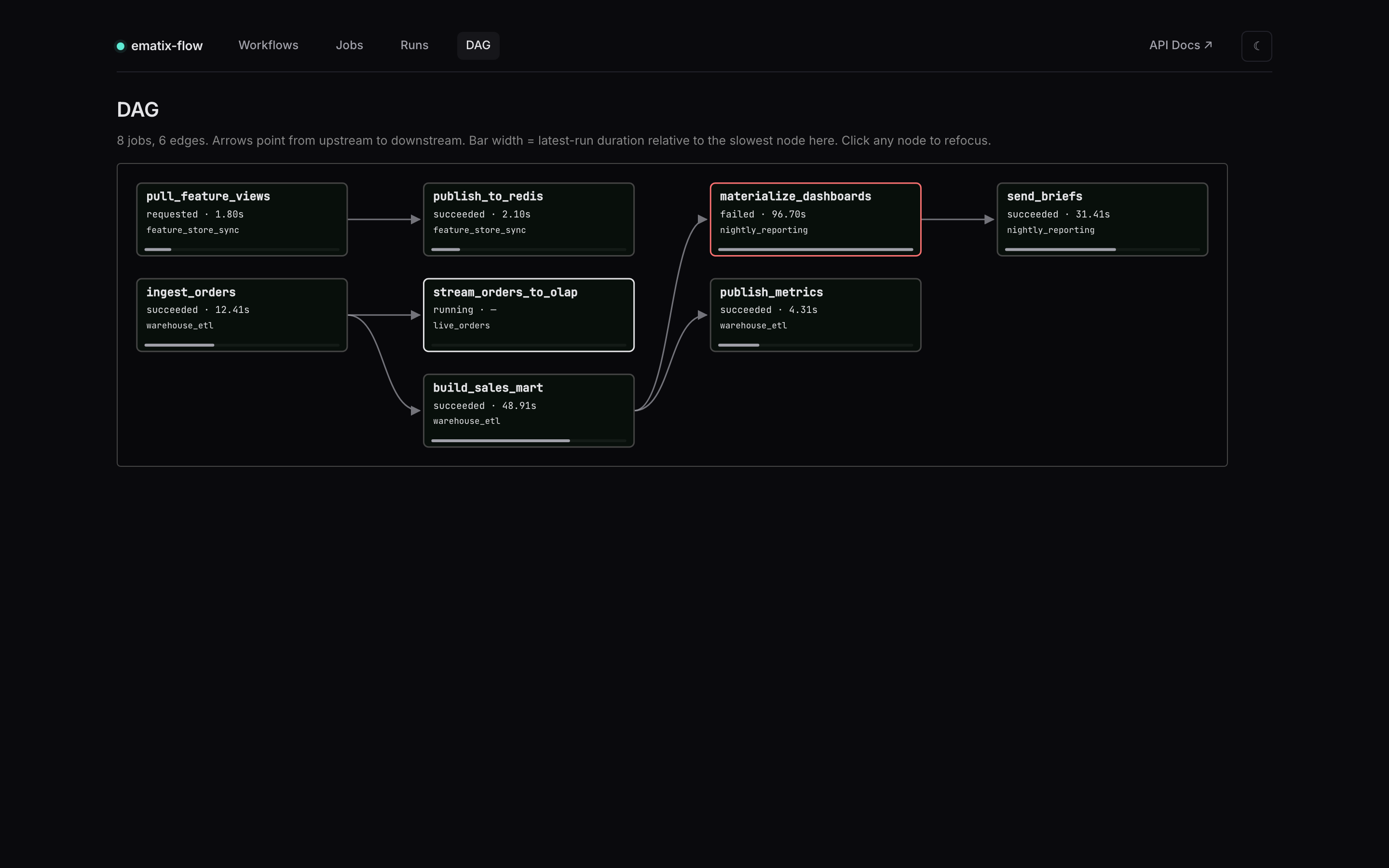Click the "live_orders" workflow label
The image size is (1389, 868).
click(461, 325)
